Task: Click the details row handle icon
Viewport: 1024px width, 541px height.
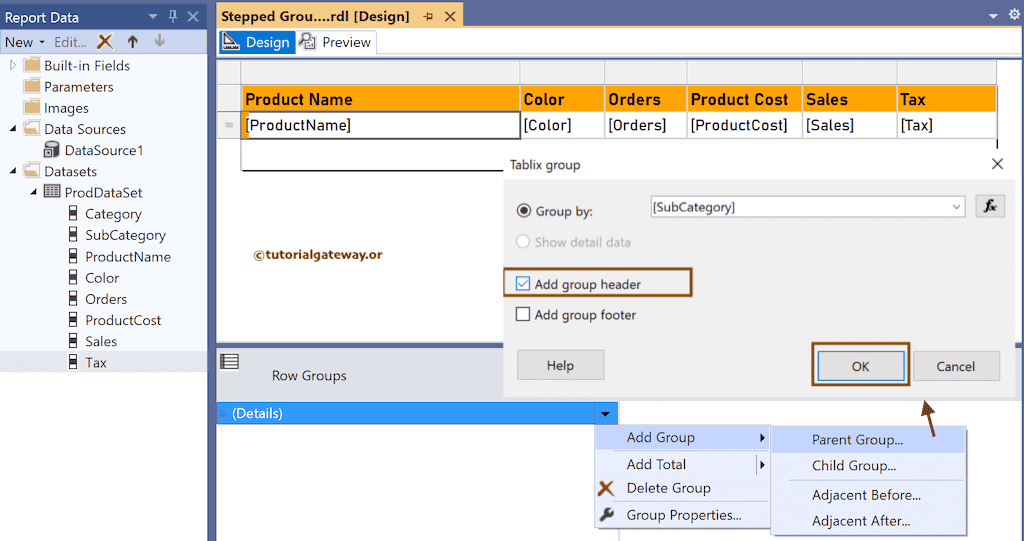Action: click(229, 125)
